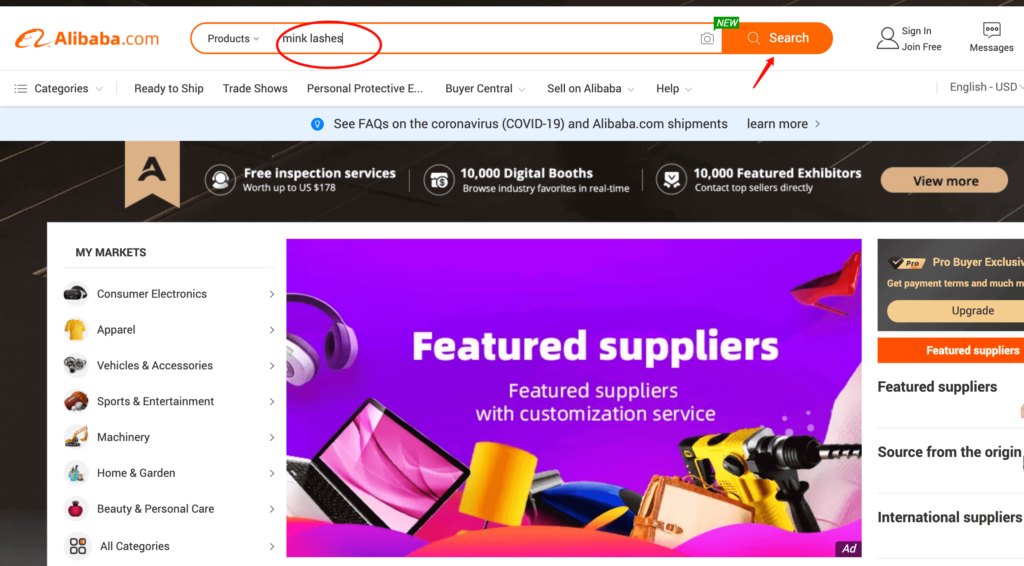Expand Apparel chevron arrow
This screenshot has width=1024, height=566.
pos(272,330)
